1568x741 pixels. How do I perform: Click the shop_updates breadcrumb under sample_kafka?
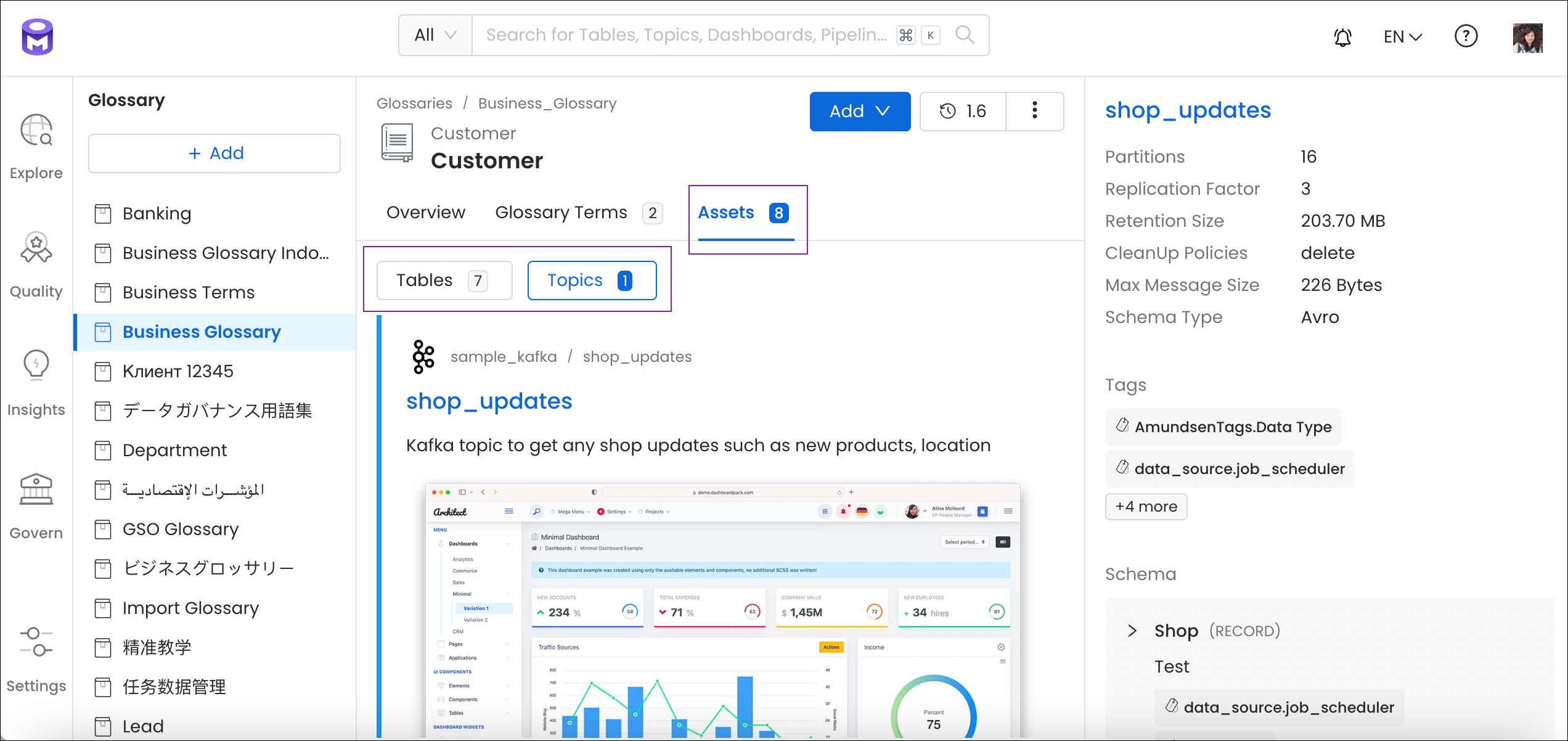pos(637,356)
